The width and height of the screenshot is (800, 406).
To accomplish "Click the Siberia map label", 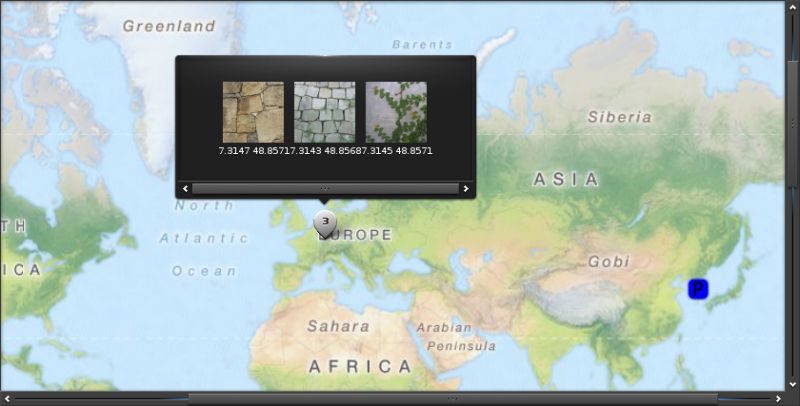I will pyautogui.click(x=620, y=117).
